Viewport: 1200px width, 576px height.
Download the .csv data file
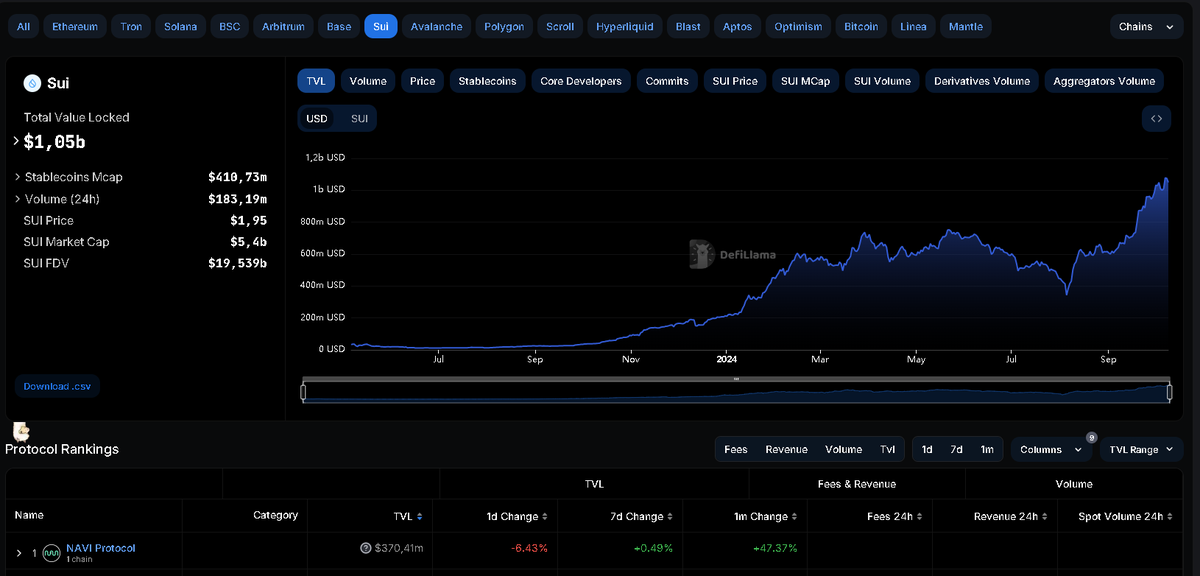point(57,386)
